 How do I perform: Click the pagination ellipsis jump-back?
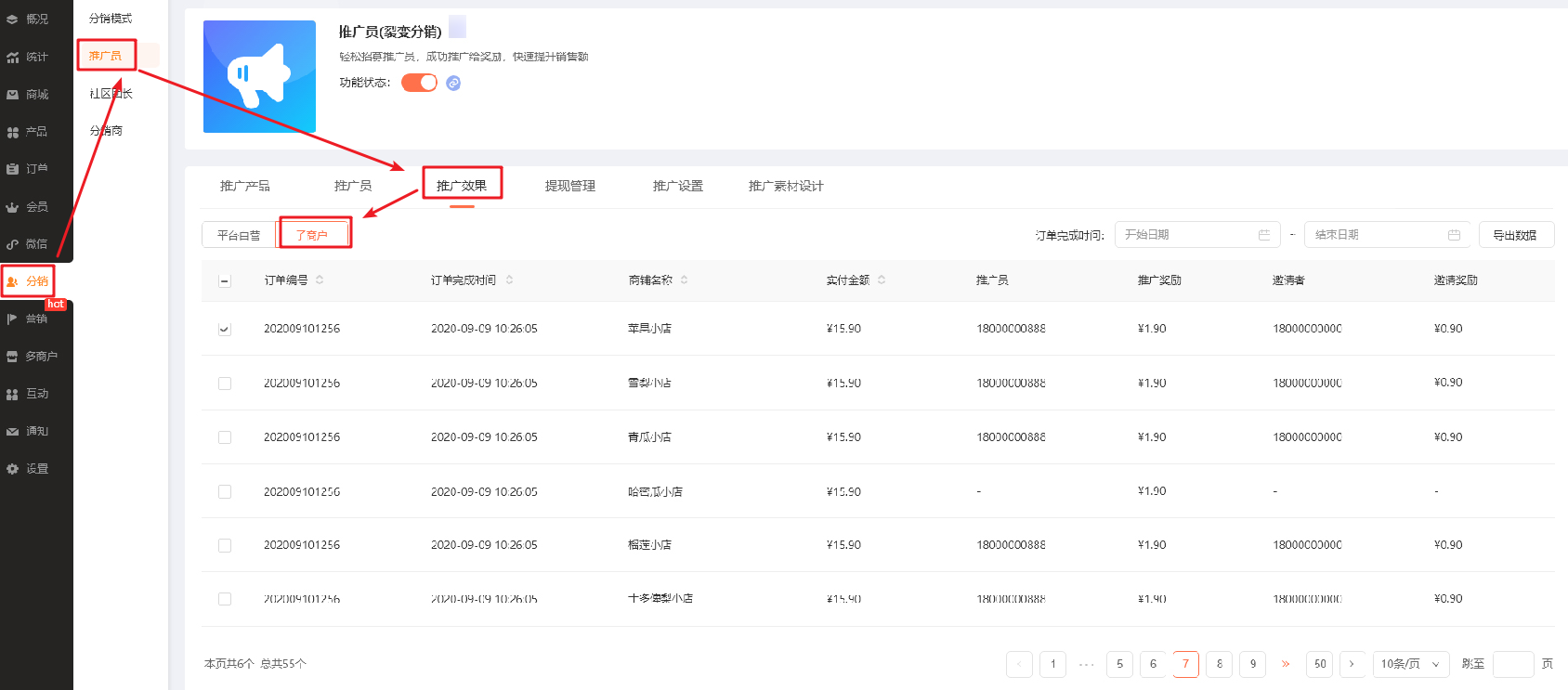pos(1086,664)
